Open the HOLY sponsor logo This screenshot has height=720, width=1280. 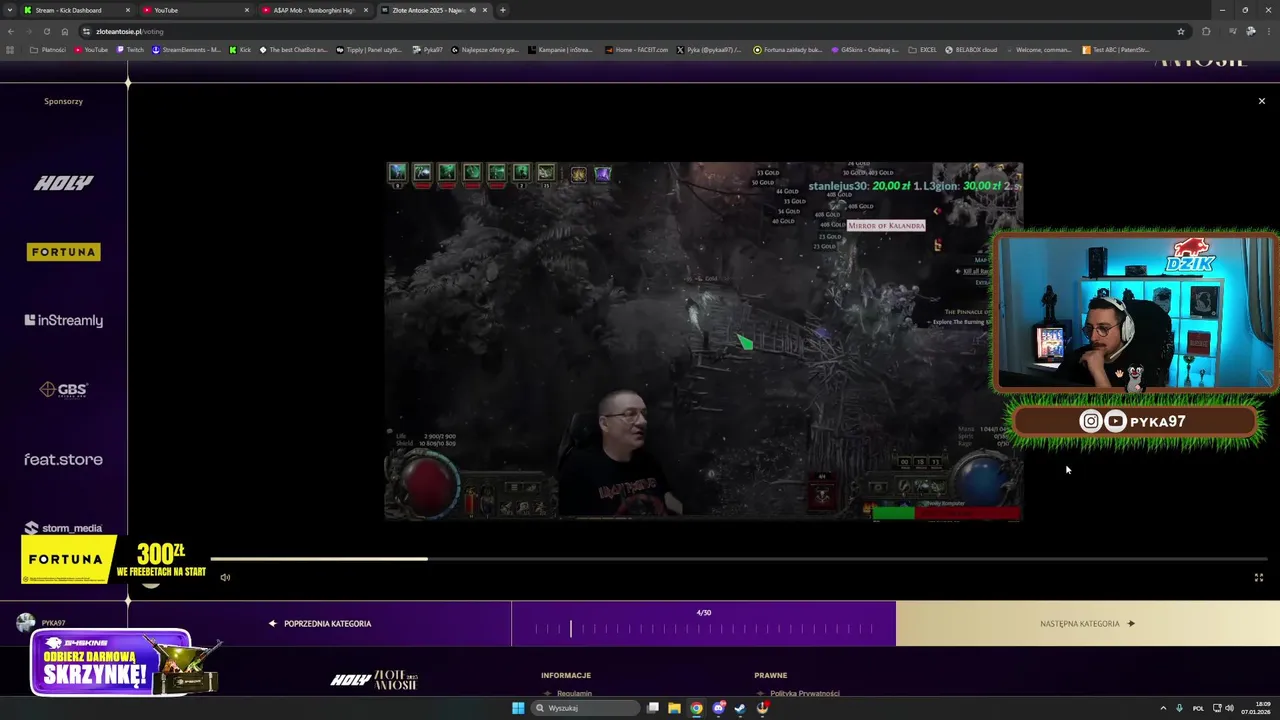pyautogui.click(x=63, y=183)
